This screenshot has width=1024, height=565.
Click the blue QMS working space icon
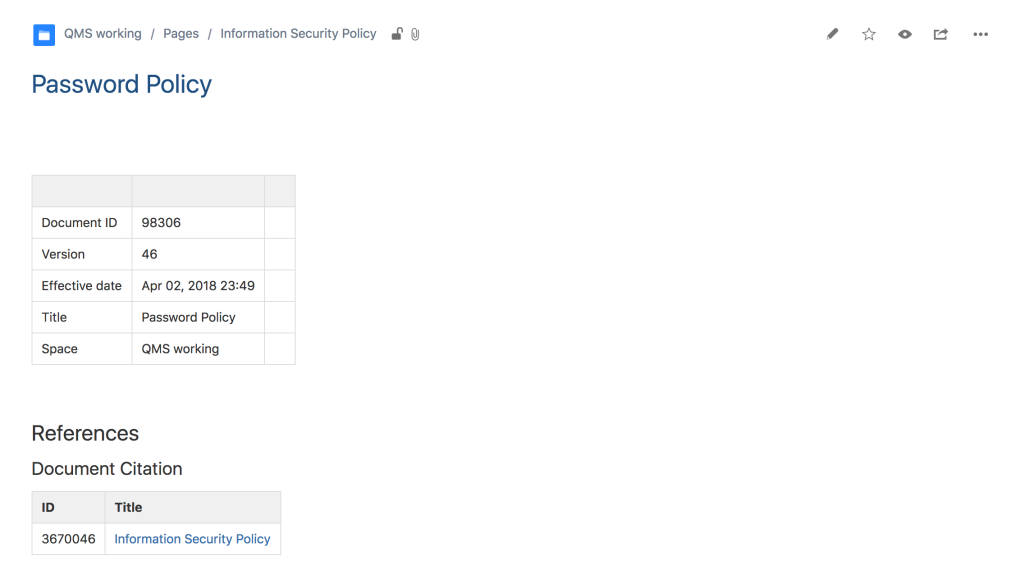tap(44, 35)
